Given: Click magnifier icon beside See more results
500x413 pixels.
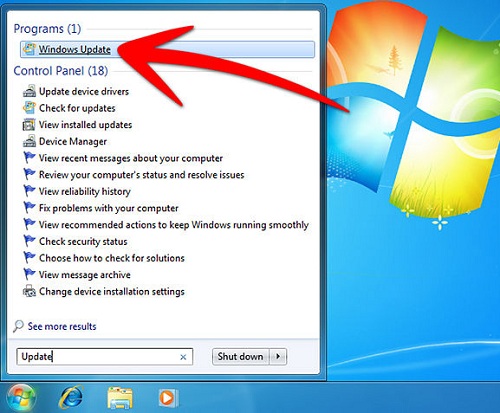Looking at the screenshot, I should point(18,326).
